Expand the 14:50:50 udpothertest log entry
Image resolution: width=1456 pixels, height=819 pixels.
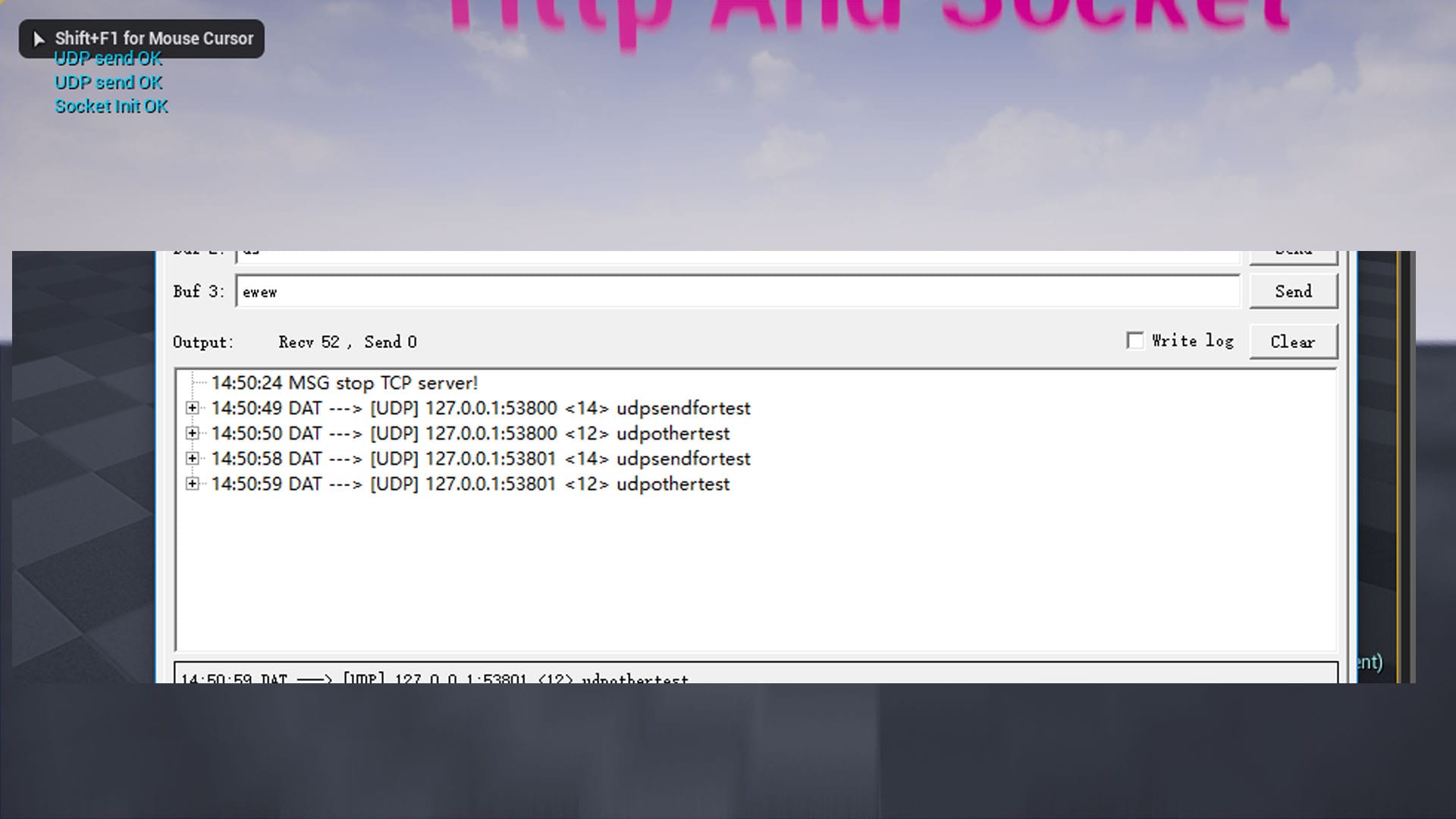pyautogui.click(x=193, y=433)
